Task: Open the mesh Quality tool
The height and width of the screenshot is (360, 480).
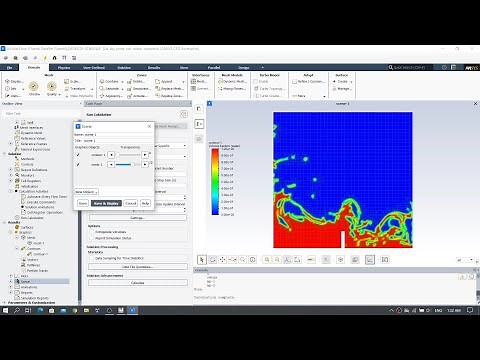Action: pos(52,89)
